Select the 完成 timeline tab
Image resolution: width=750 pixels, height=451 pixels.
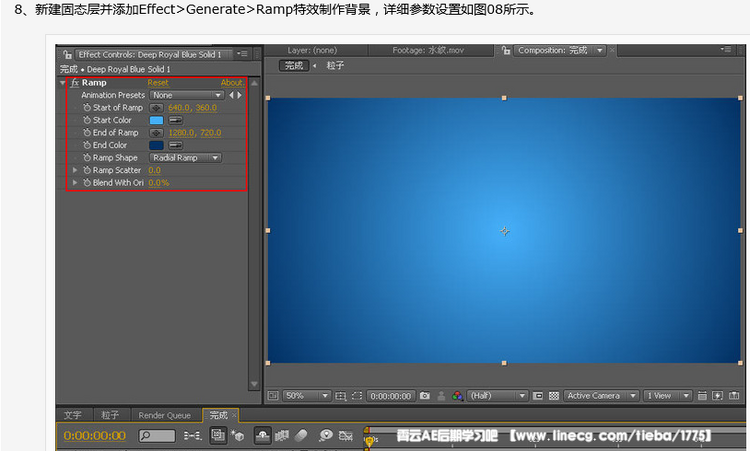[219, 415]
